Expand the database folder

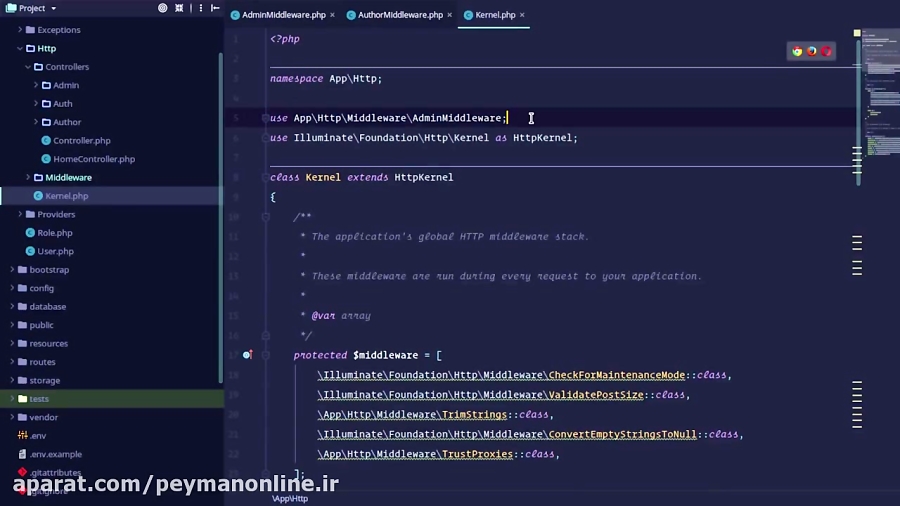point(12,306)
